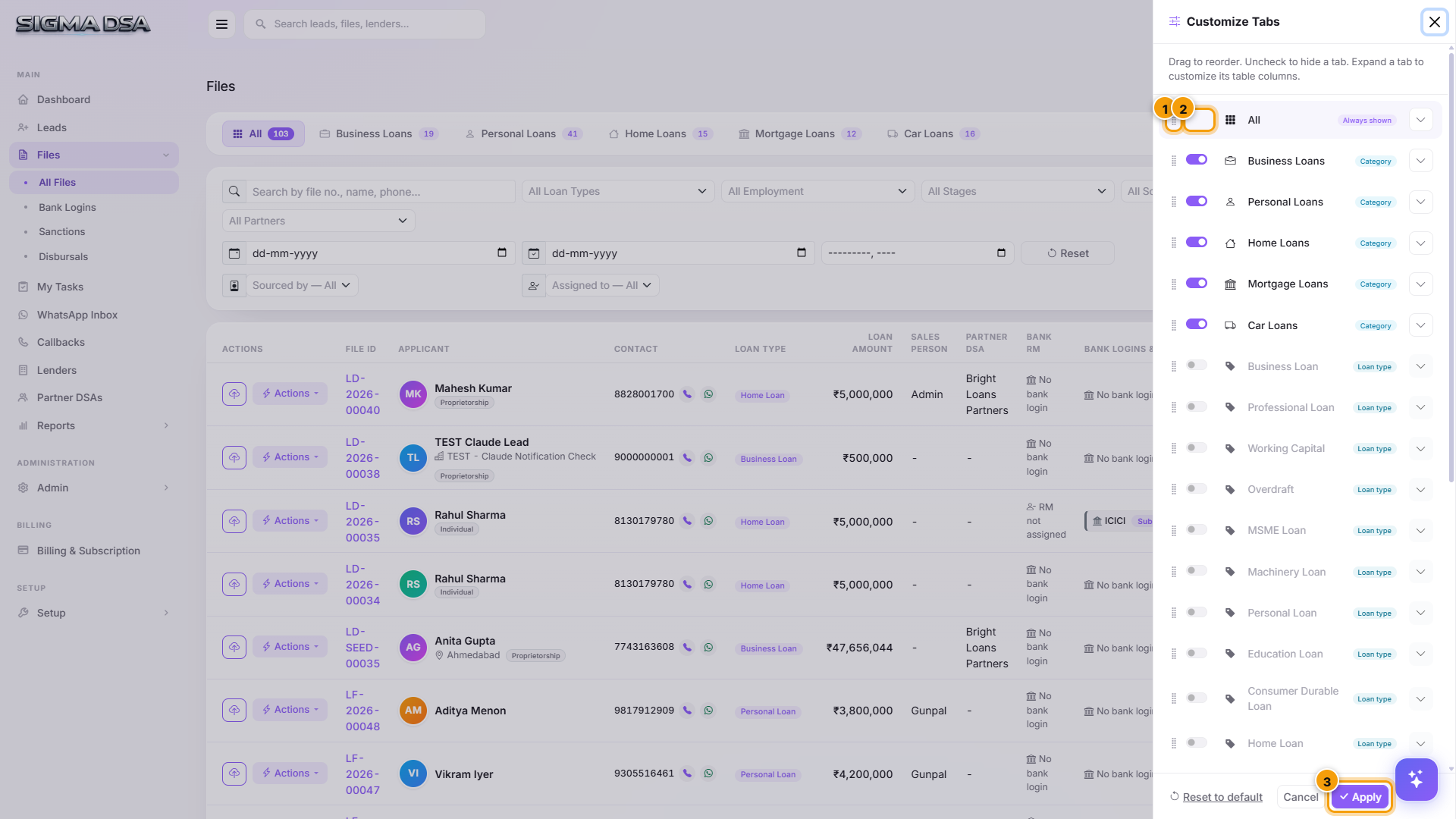The image size is (1456, 819).
Task: Expand Education Loan tab options
Action: pyautogui.click(x=1420, y=654)
